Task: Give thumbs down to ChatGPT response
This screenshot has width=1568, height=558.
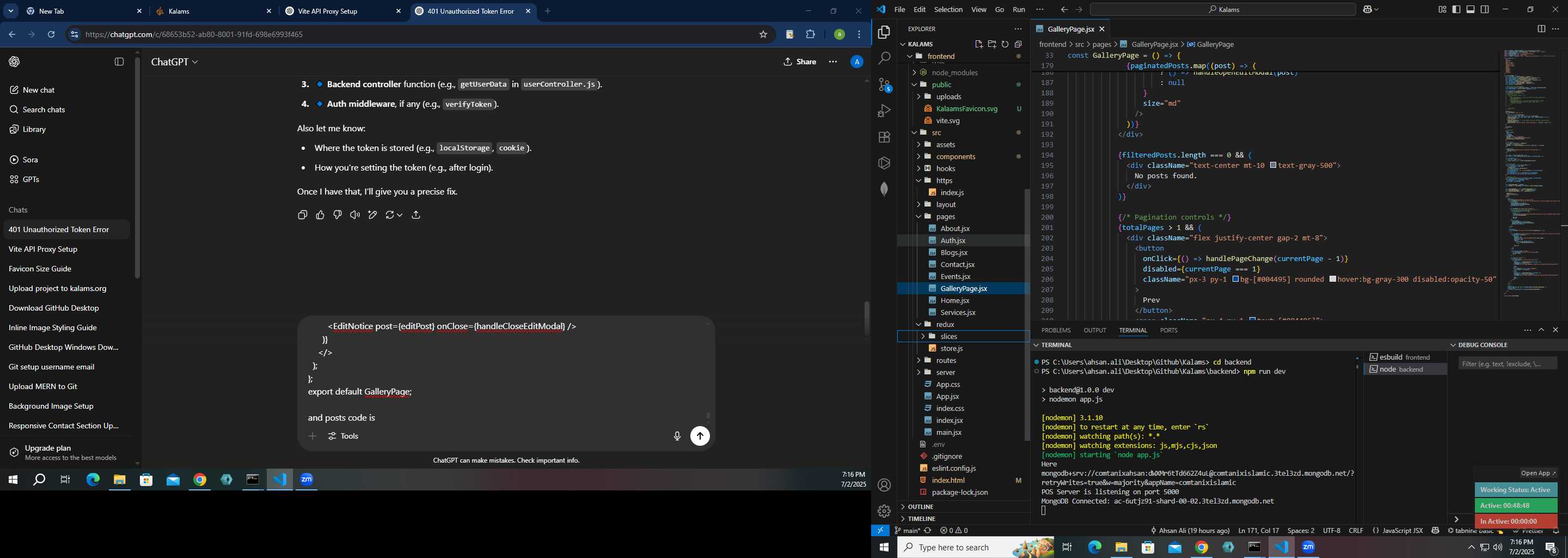Action: tap(337, 215)
